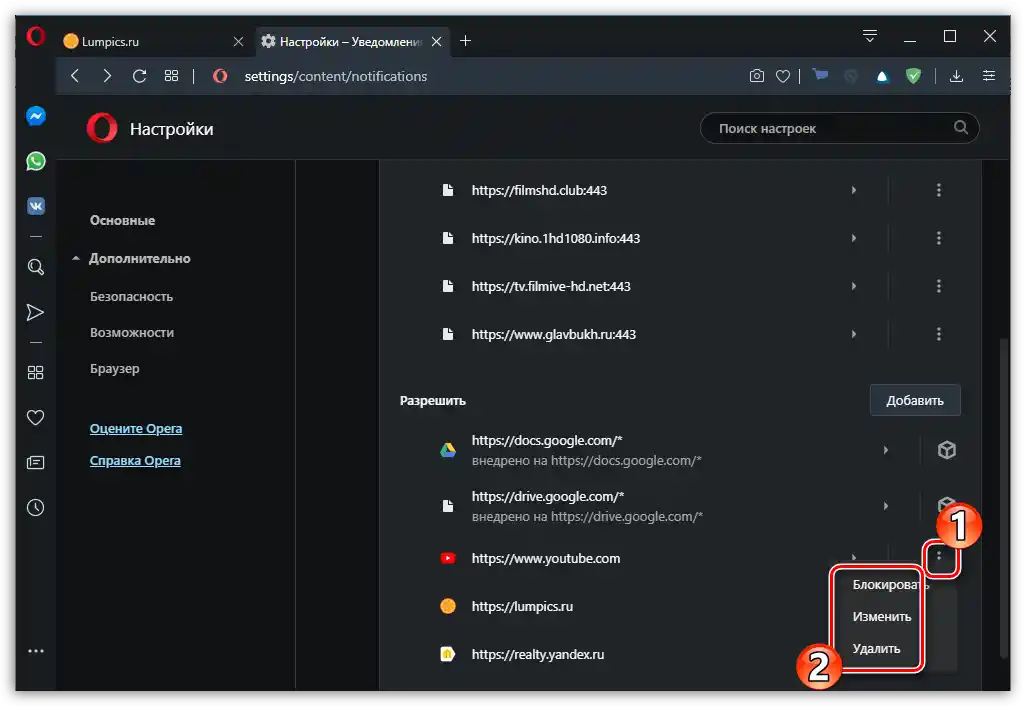Open history clock icon in sidebar
The image size is (1026, 706).
click(36, 507)
